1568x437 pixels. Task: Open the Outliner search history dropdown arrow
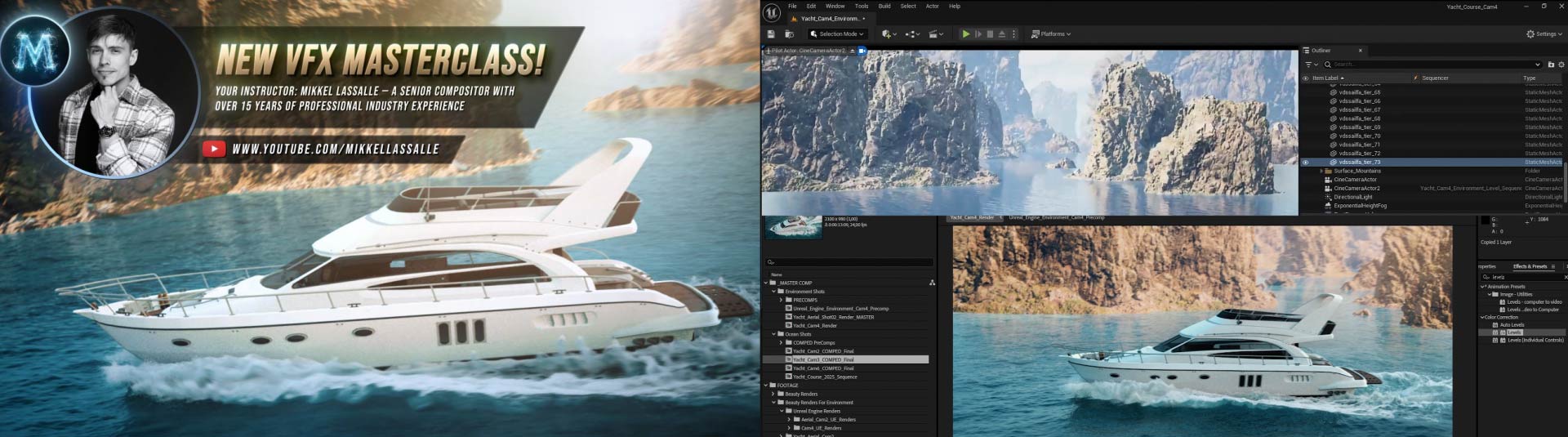pos(1538,65)
